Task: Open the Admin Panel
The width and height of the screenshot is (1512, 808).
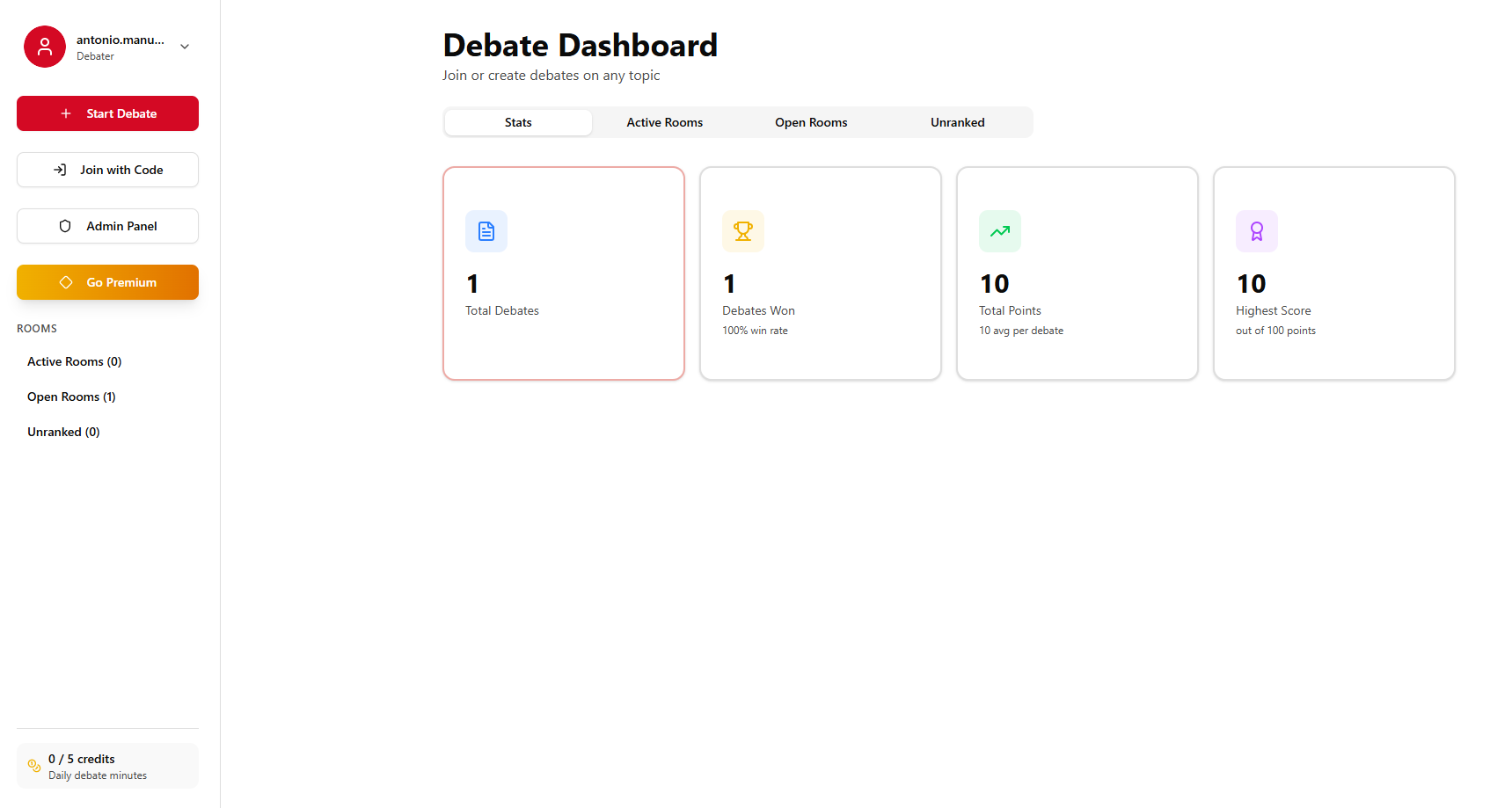Action: 107,225
